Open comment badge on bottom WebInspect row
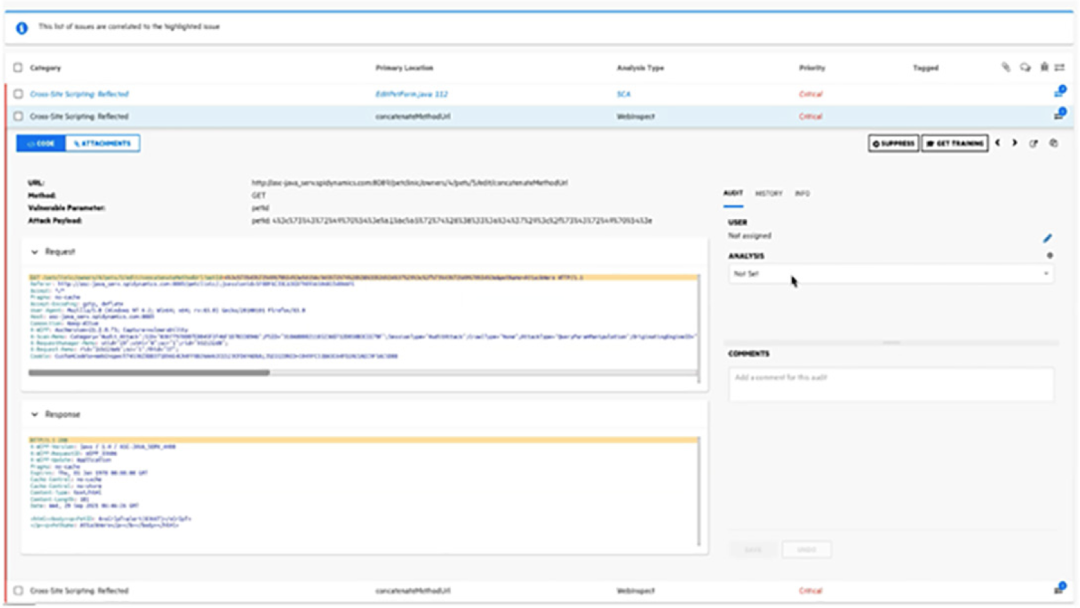Image resolution: width=1080 pixels, height=608 pixels. [x=1059, y=589]
